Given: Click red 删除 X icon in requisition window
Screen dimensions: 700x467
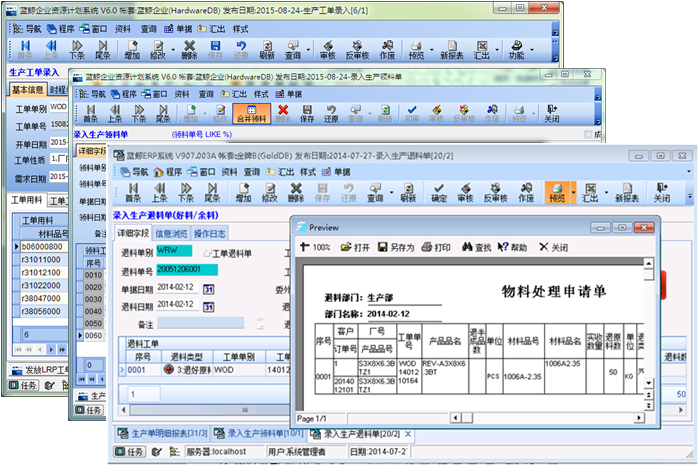Looking at the screenshot, I should pos(283,113).
